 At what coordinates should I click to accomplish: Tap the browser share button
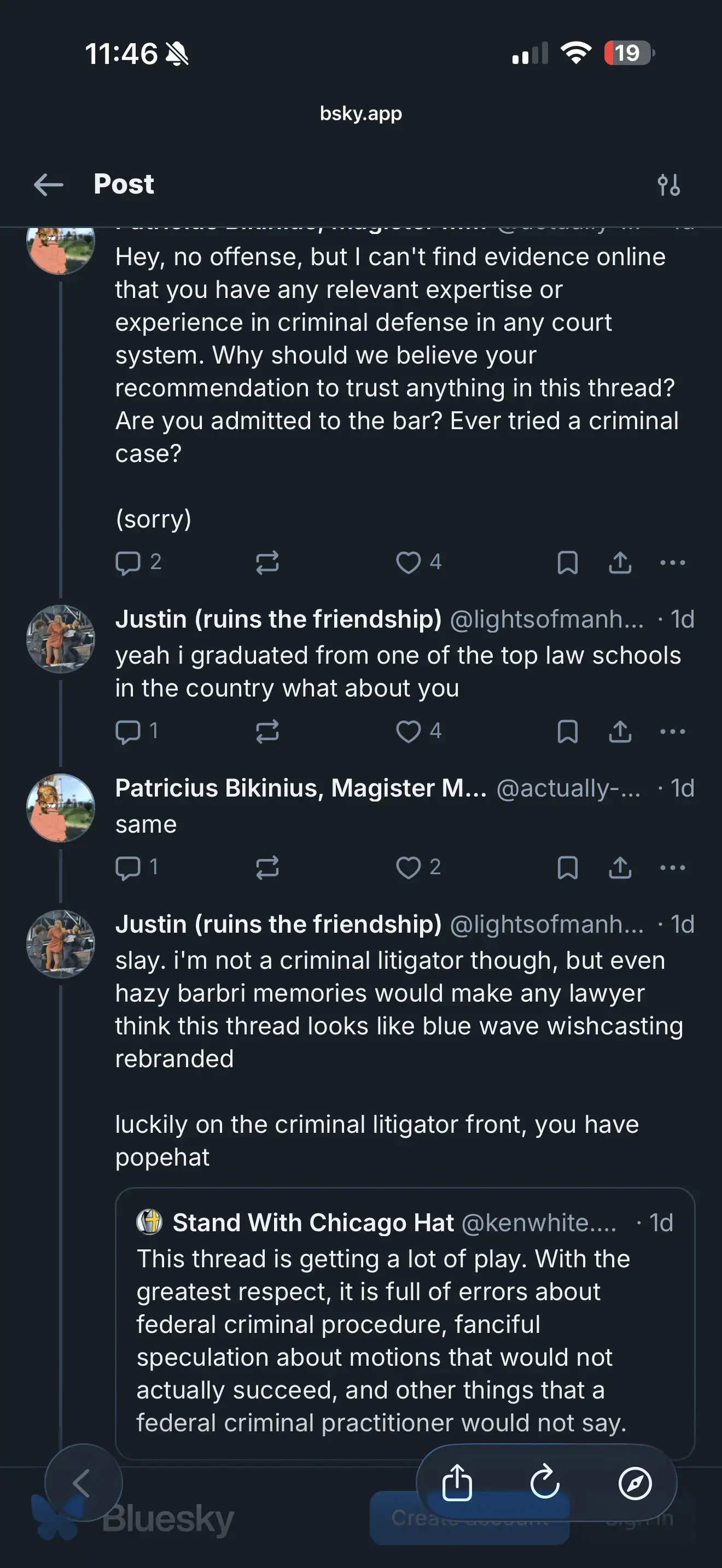pos(457,1483)
